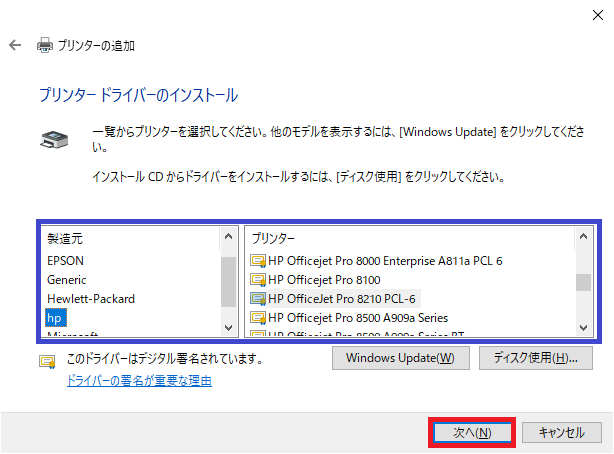Click the large printer image icon
The width and height of the screenshot is (614, 454).
click(x=54, y=140)
